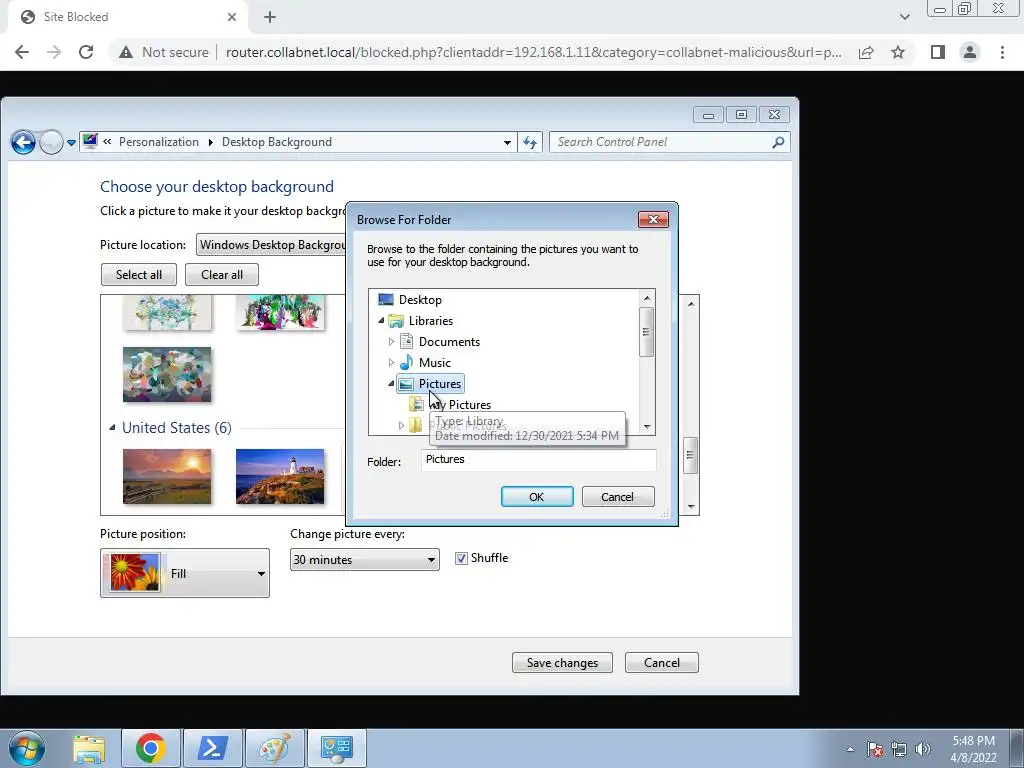This screenshot has width=1024, height=768.
Task: Open Chrome side panel icon
Action: [938, 52]
